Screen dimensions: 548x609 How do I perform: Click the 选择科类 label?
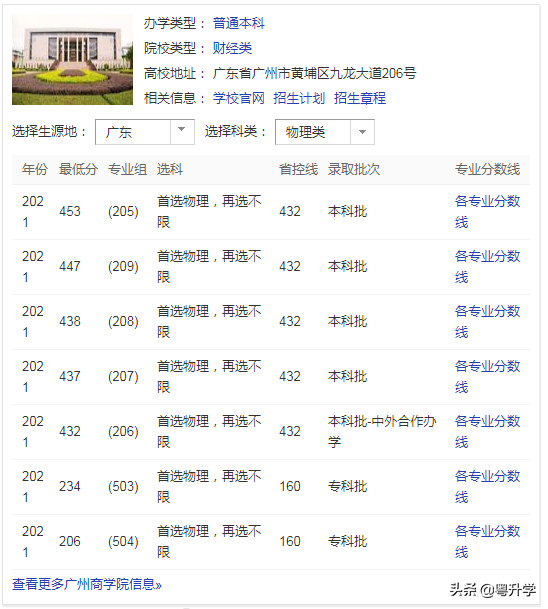tap(235, 132)
